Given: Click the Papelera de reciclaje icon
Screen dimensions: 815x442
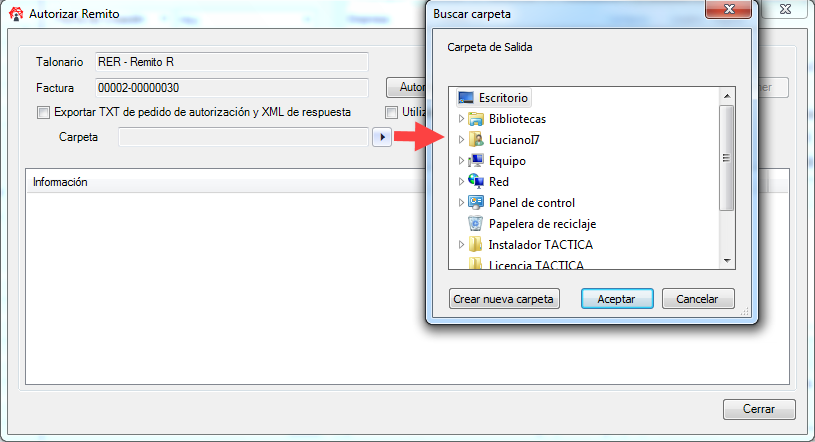Looking at the screenshot, I should pyautogui.click(x=476, y=224).
